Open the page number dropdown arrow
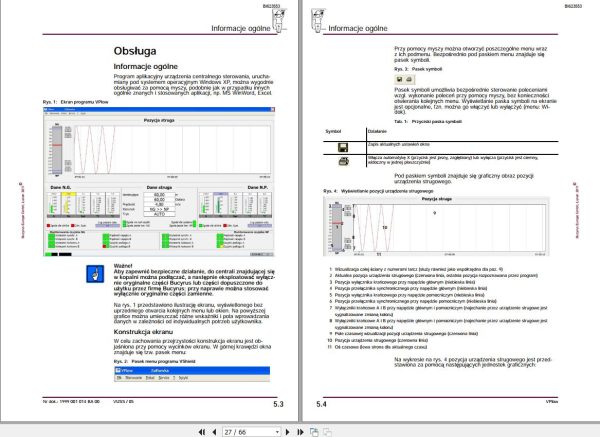The width and height of the screenshot is (600, 437). coord(277,432)
